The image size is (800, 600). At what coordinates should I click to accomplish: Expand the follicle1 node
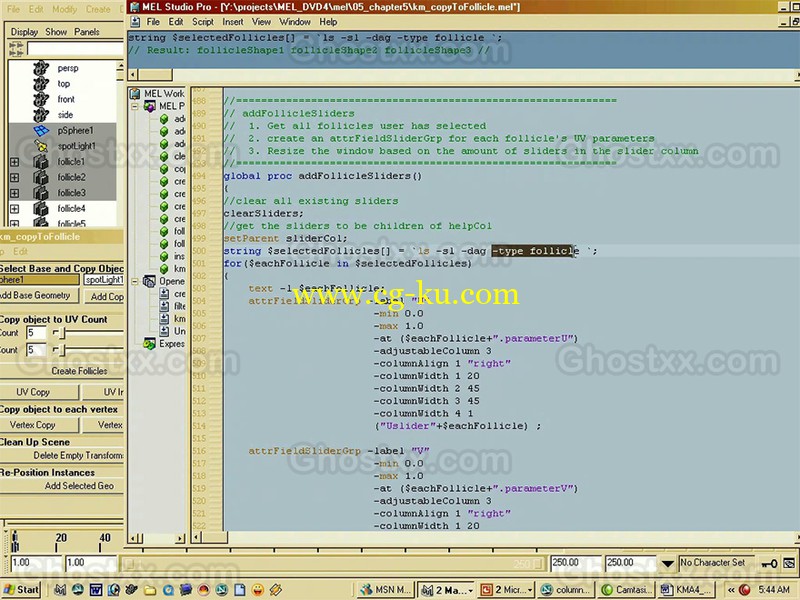[14, 162]
